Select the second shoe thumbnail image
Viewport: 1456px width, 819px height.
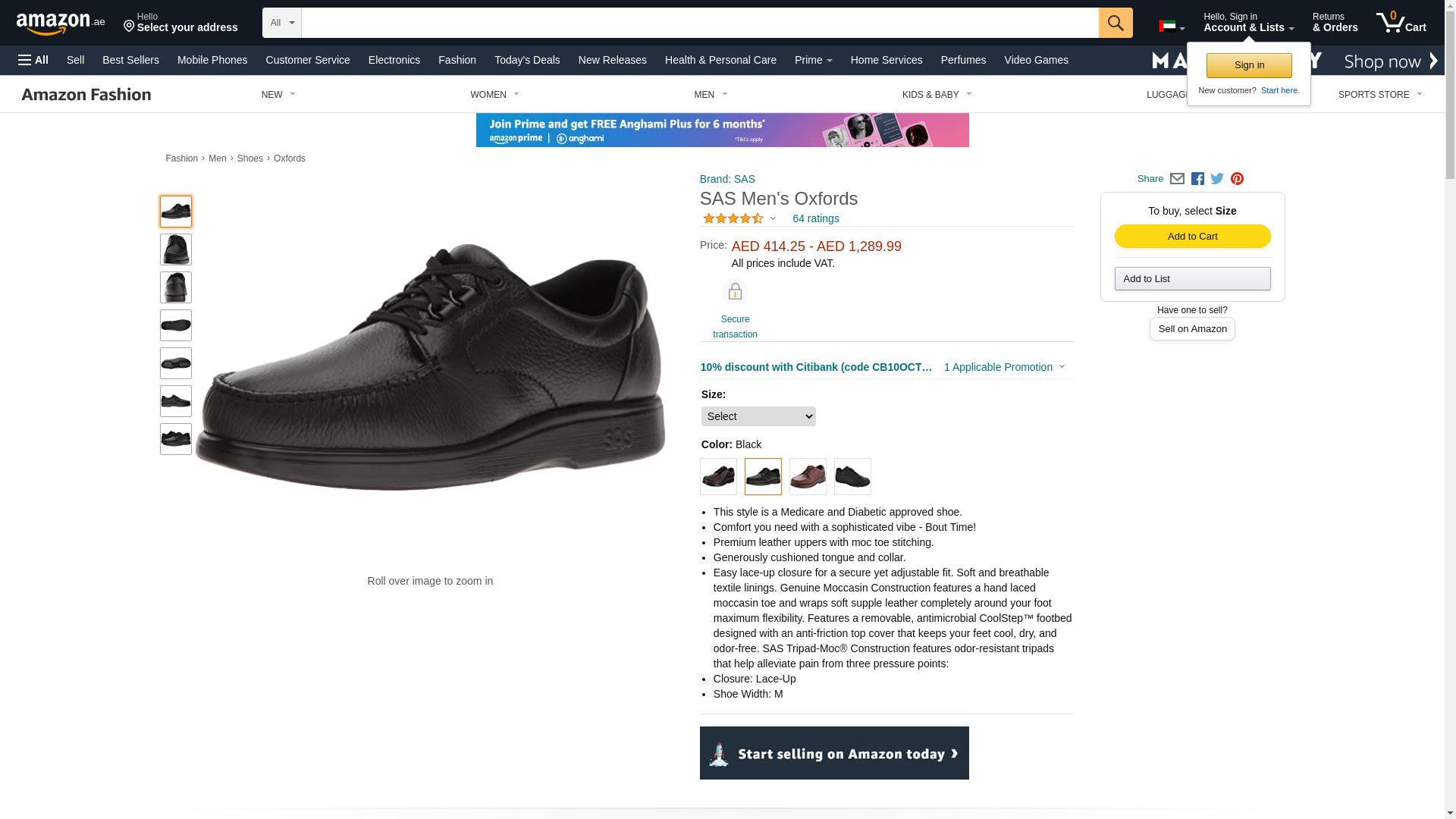[176, 249]
